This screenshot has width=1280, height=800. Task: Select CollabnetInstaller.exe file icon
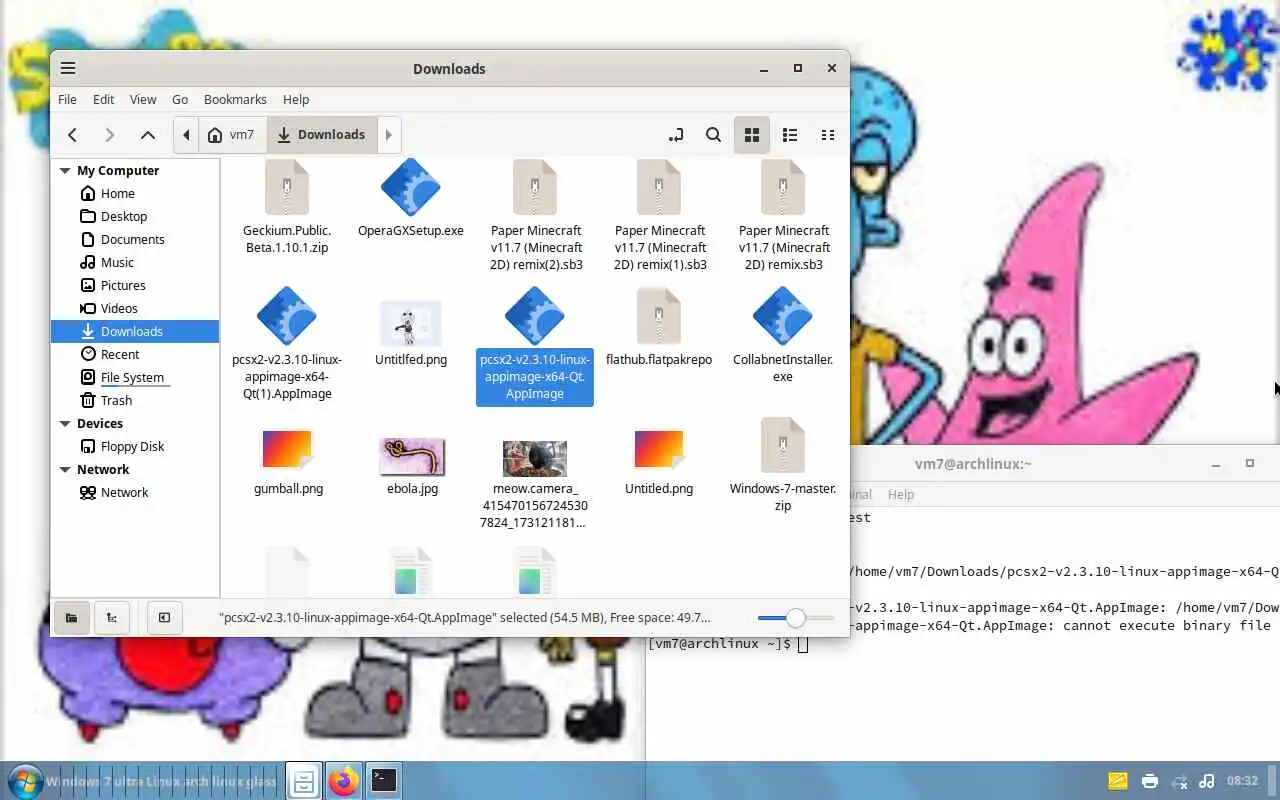click(x=783, y=316)
